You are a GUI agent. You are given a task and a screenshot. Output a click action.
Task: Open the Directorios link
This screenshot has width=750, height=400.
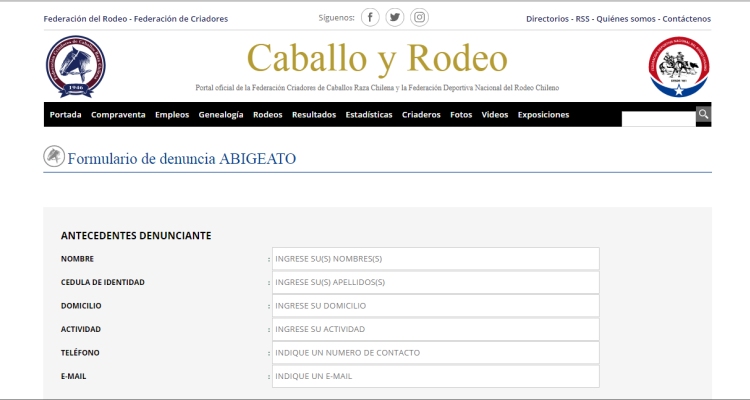click(x=547, y=19)
